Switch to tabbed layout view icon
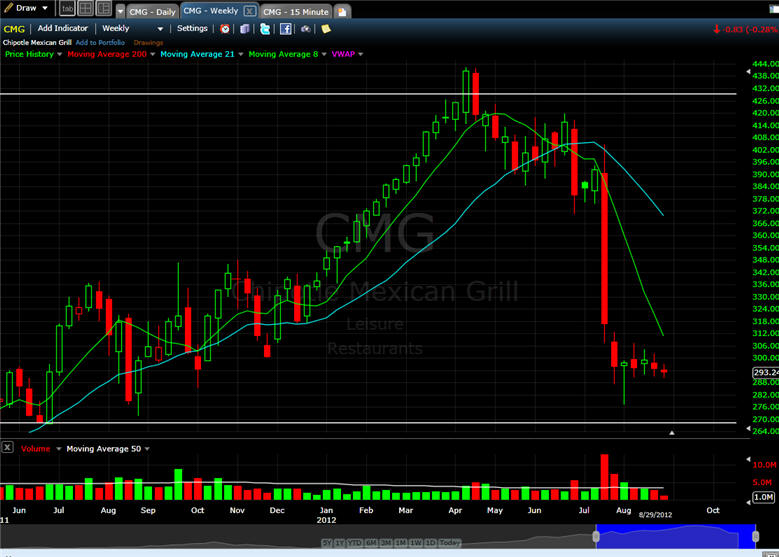Image resolution: width=779 pixels, height=557 pixels. [67, 8]
